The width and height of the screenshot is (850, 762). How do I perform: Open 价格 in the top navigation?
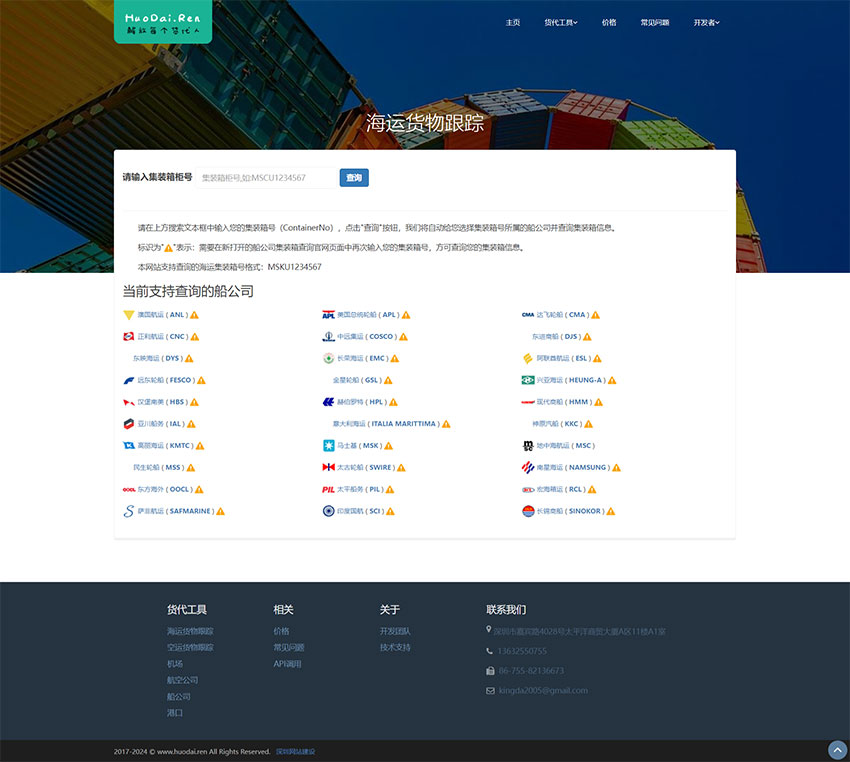point(609,23)
